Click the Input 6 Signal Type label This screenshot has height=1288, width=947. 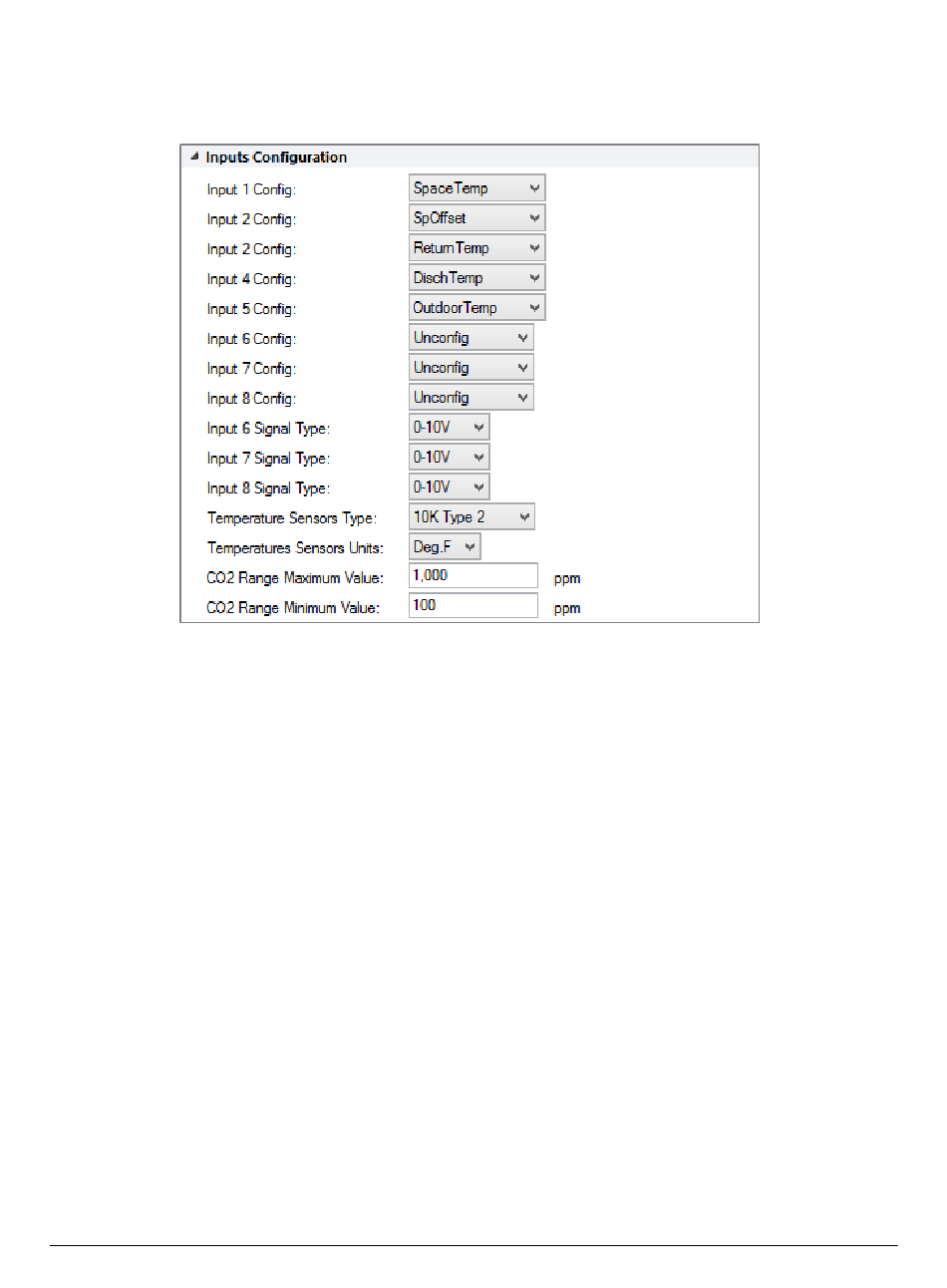(268, 429)
